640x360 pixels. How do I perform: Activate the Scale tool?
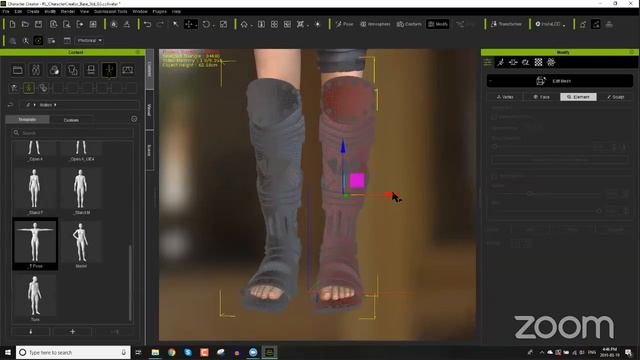pos(224,24)
